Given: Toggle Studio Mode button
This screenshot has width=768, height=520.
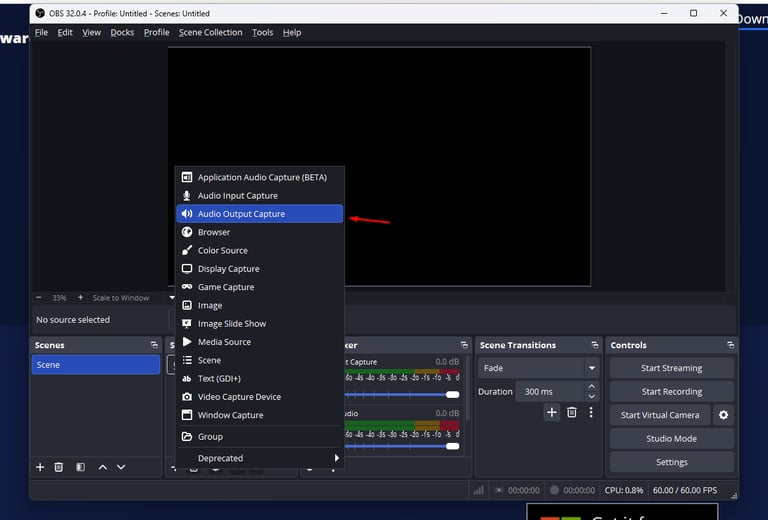Looking at the screenshot, I should [x=672, y=439].
